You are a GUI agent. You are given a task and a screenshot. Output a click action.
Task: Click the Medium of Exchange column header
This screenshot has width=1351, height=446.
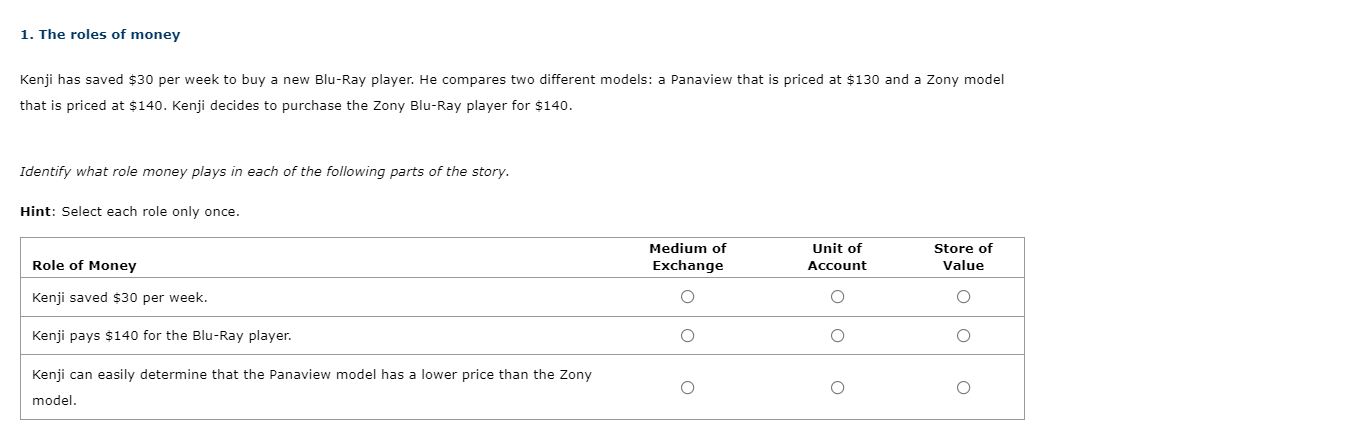click(x=687, y=257)
